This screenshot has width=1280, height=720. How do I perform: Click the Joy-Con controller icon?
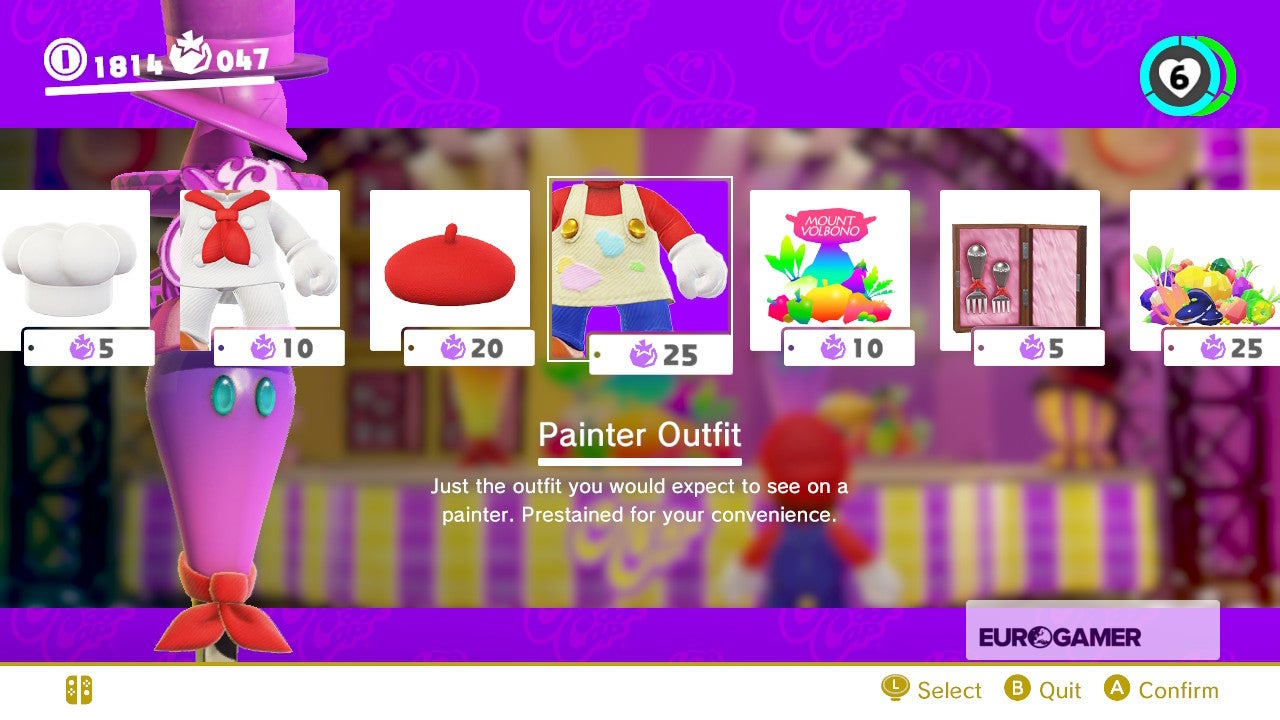[79, 690]
